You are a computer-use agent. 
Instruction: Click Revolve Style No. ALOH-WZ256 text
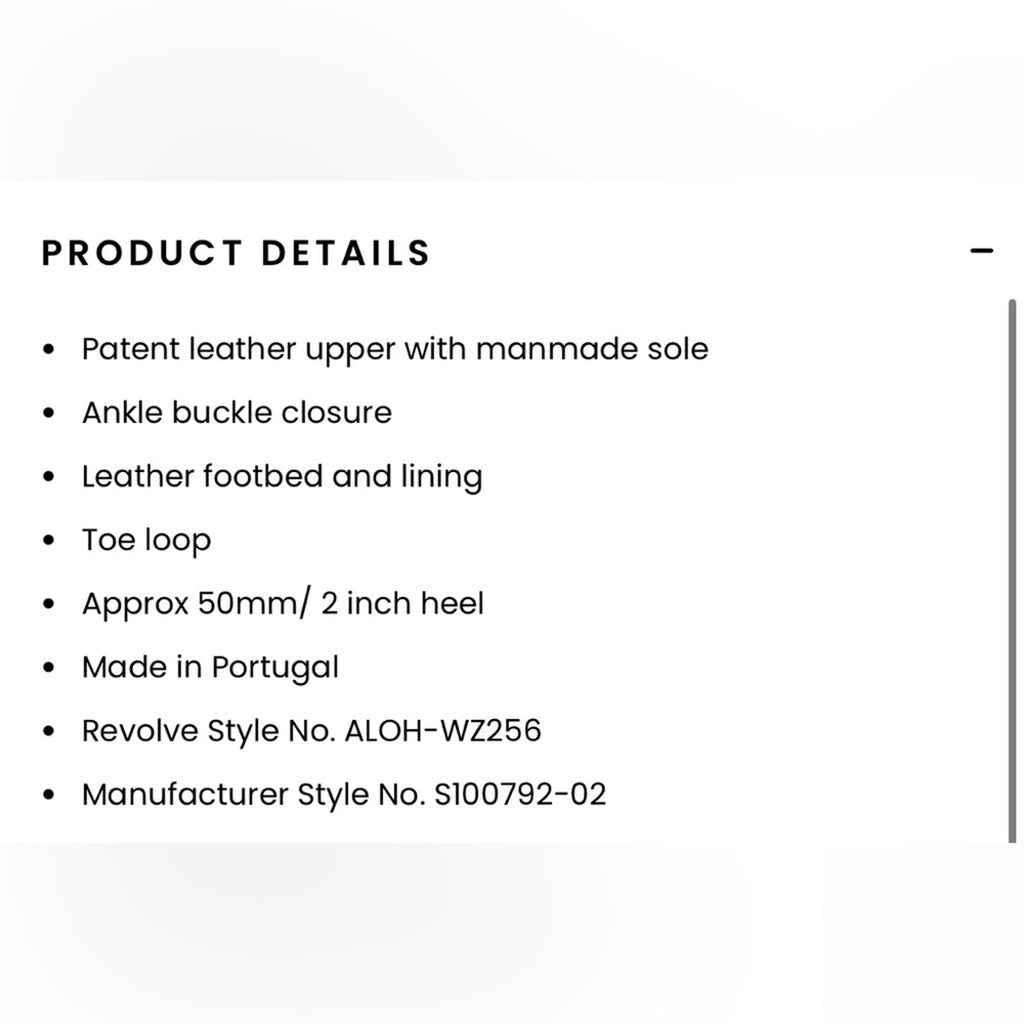[x=312, y=731]
